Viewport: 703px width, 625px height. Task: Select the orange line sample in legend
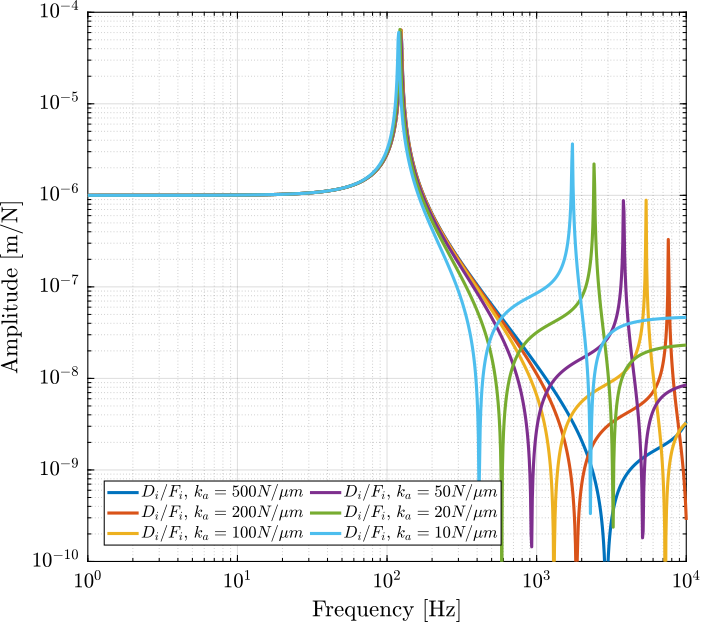122,513
